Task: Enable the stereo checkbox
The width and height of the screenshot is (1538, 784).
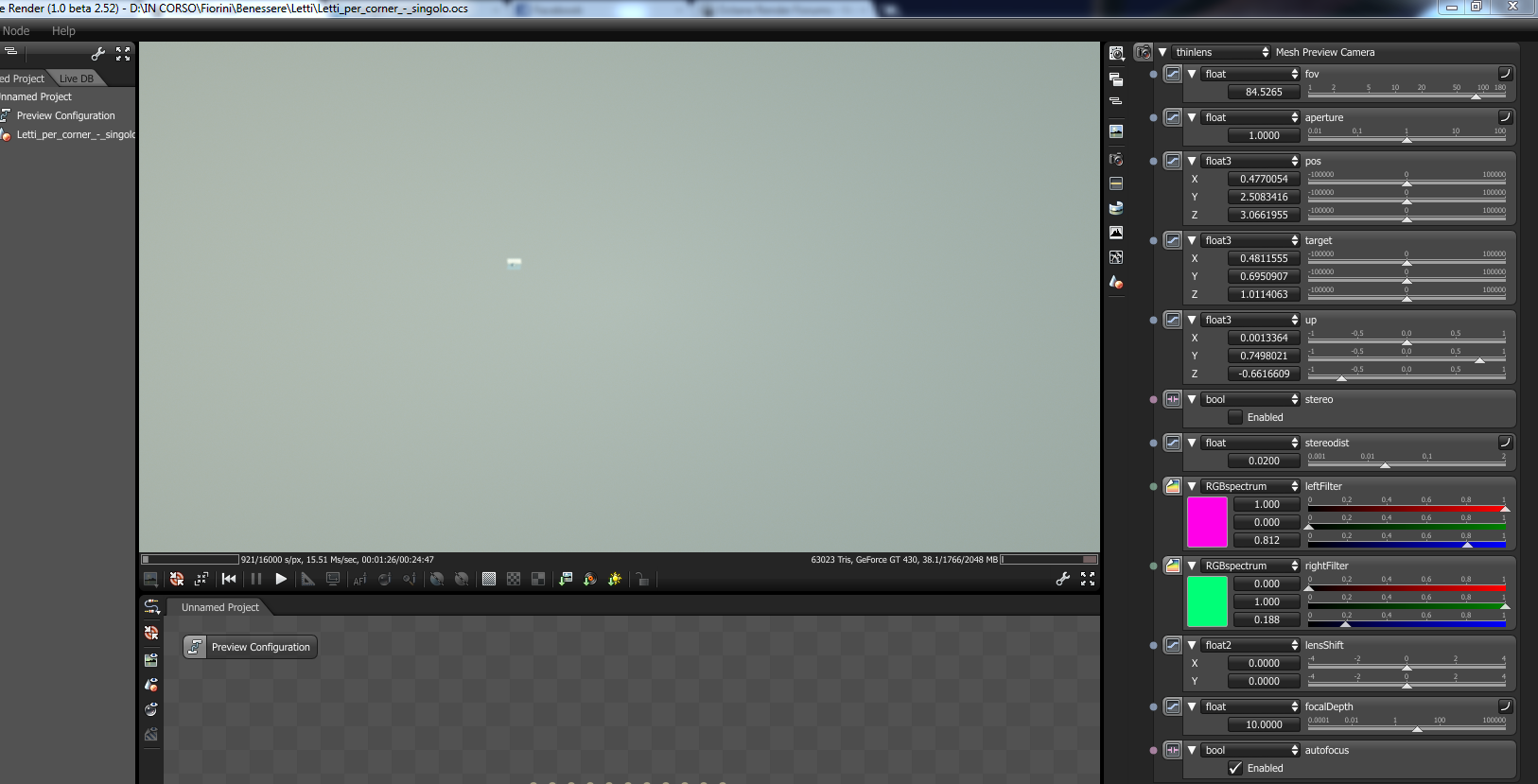Action: (1235, 417)
